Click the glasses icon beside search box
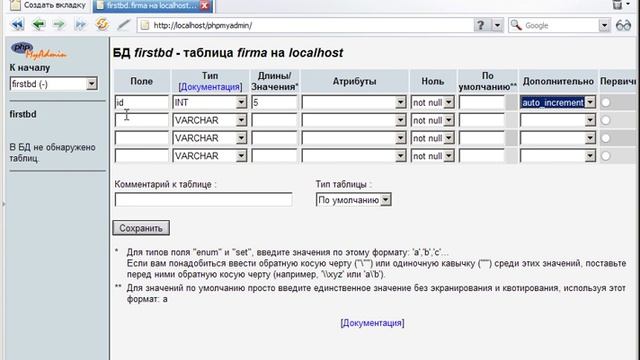This screenshot has width=640, height=360. click(623, 25)
